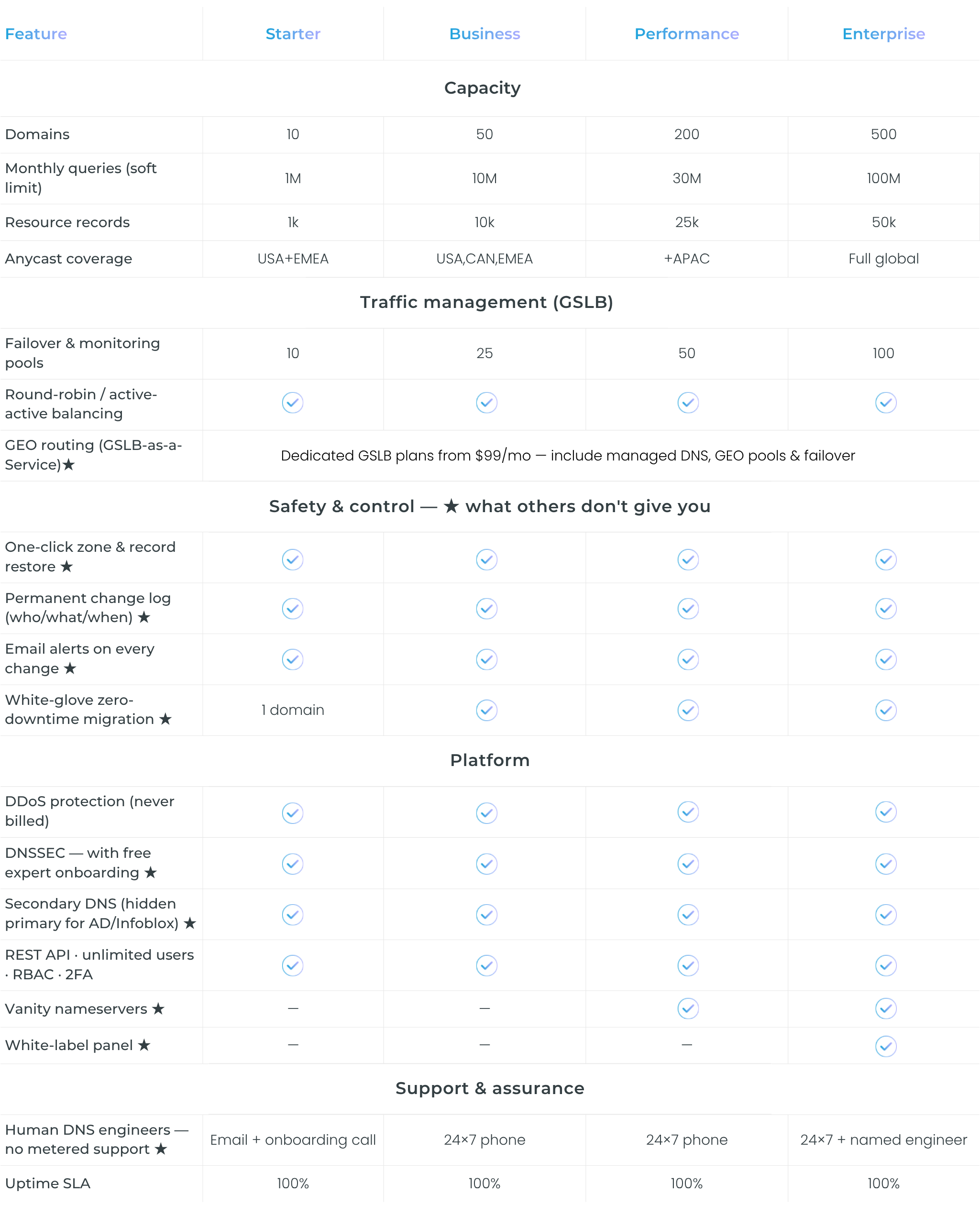This screenshot has width=980, height=1216.
Task: Click the Enterprise checkmark for White-label panel
Action: (x=886, y=1046)
